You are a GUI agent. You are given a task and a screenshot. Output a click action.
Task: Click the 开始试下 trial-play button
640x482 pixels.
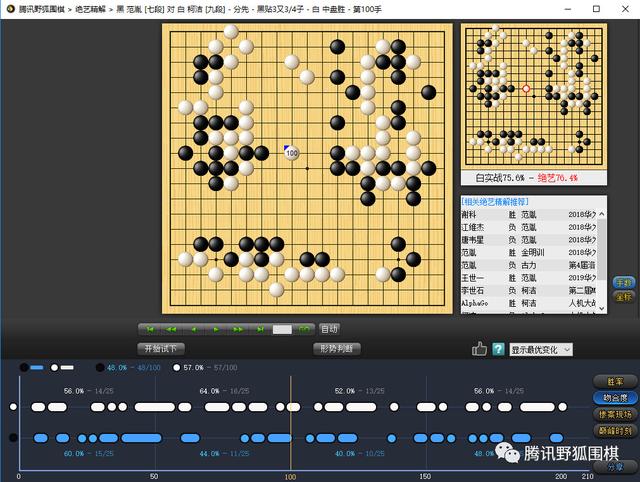pyautogui.click(x=161, y=349)
